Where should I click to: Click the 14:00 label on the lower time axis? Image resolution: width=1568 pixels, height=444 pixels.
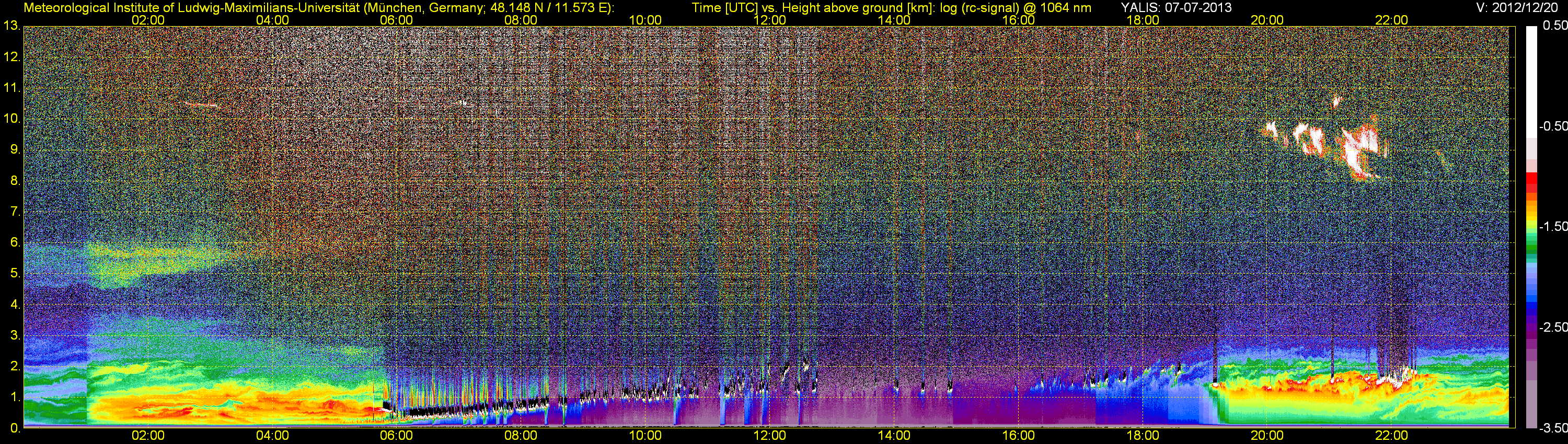(x=894, y=436)
